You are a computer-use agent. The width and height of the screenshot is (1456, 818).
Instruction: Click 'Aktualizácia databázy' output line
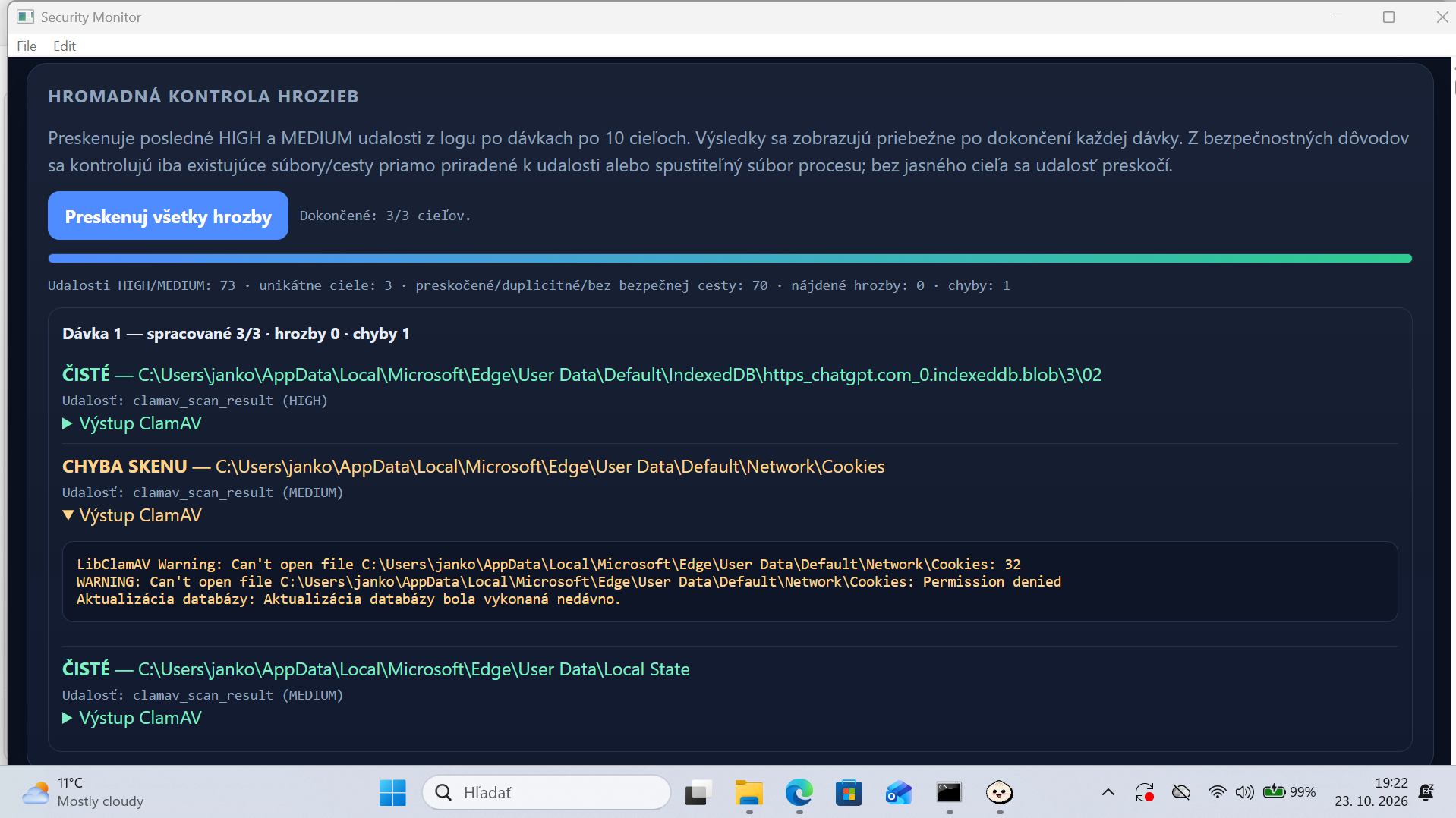[x=348, y=599]
